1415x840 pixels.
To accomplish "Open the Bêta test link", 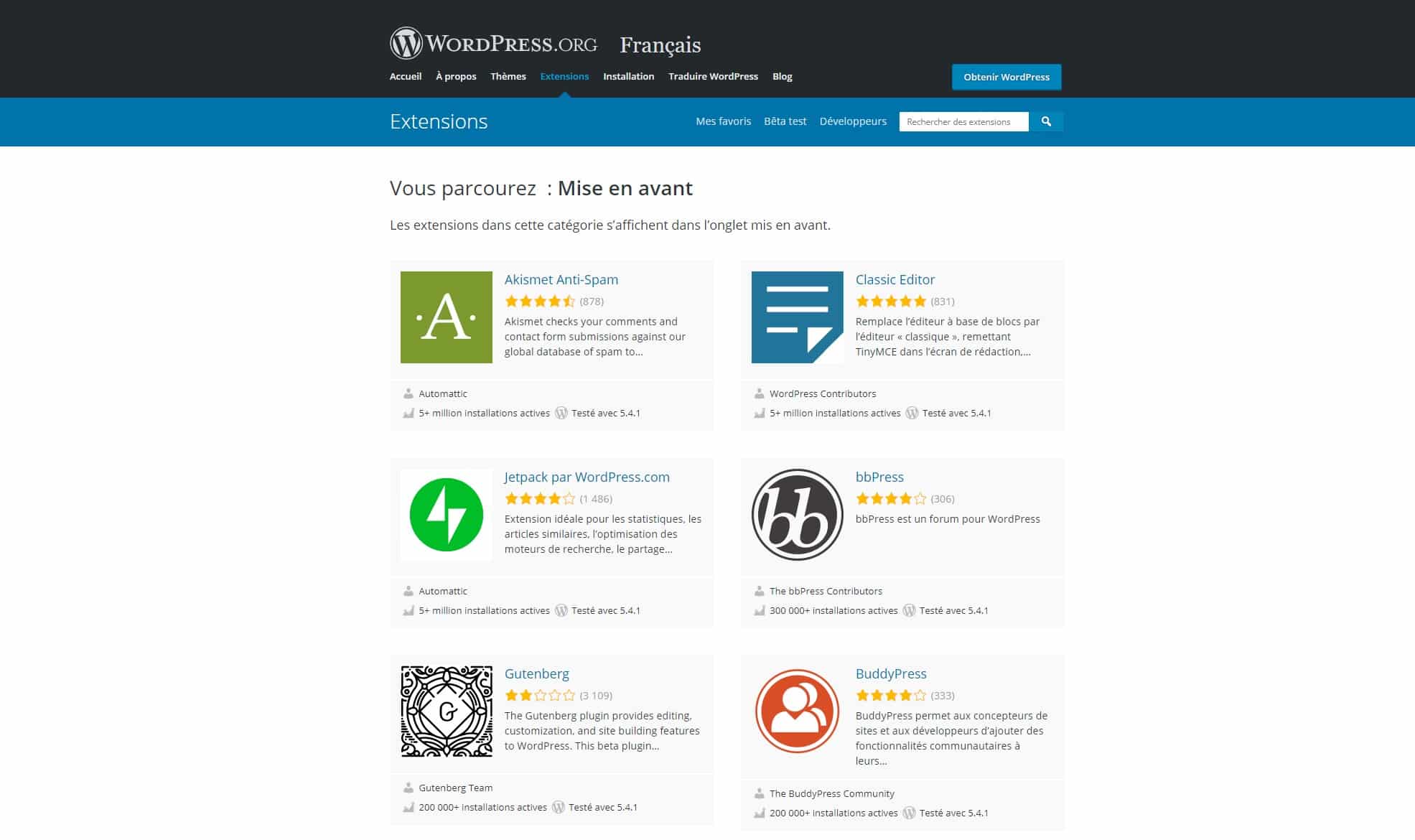I will 785,121.
